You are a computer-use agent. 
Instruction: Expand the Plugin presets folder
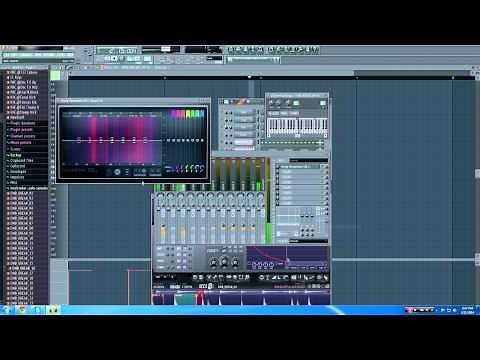coord(21,130)
